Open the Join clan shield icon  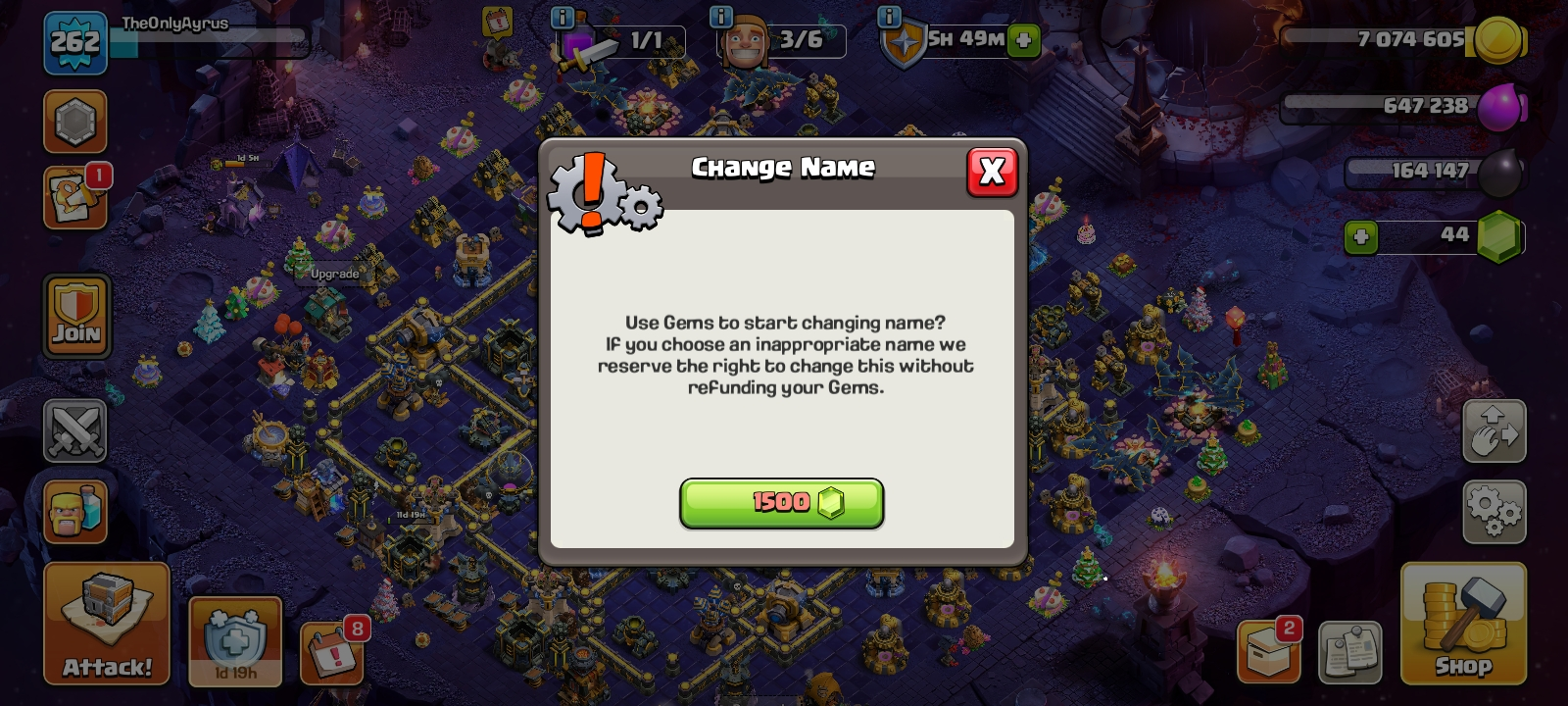pyautogui.click(x=76, y=316)
